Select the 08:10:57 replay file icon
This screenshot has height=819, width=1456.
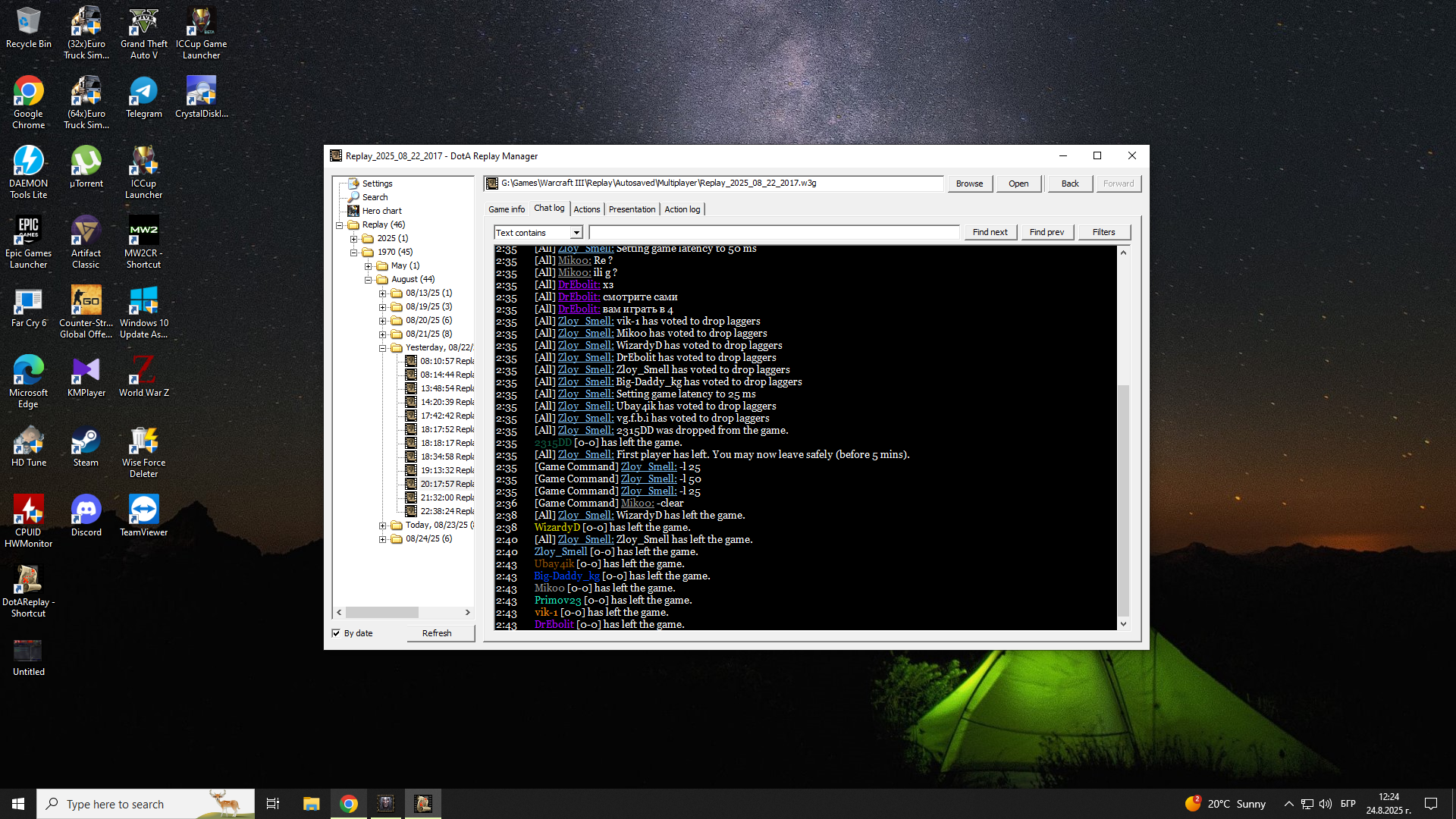(411, 361)
